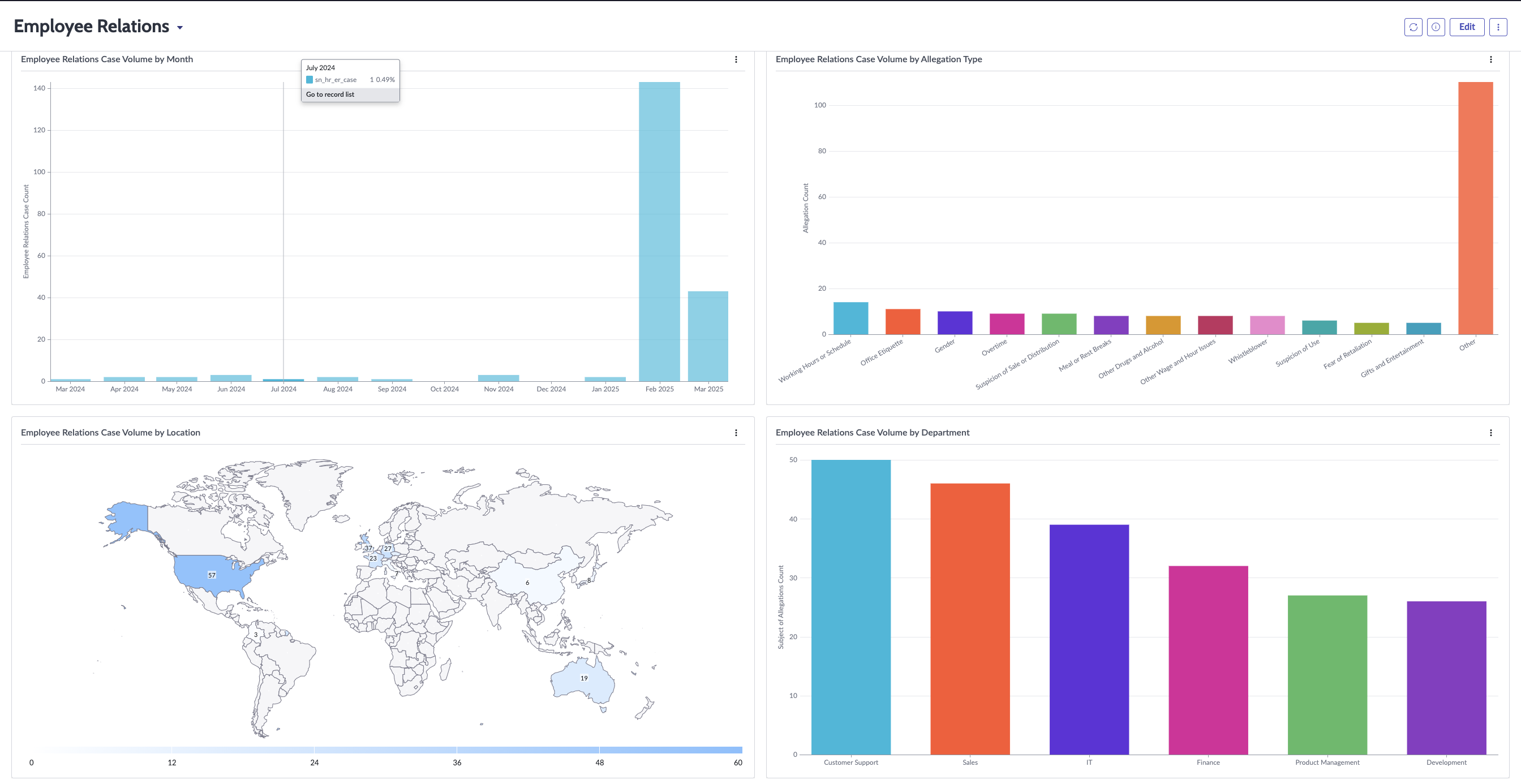Viewport: 1521px width, 784px height.
Task: Click the sn_hr_er_case legend swatch in tooltip
Action: pyautogui.click(x=310, y=80)
